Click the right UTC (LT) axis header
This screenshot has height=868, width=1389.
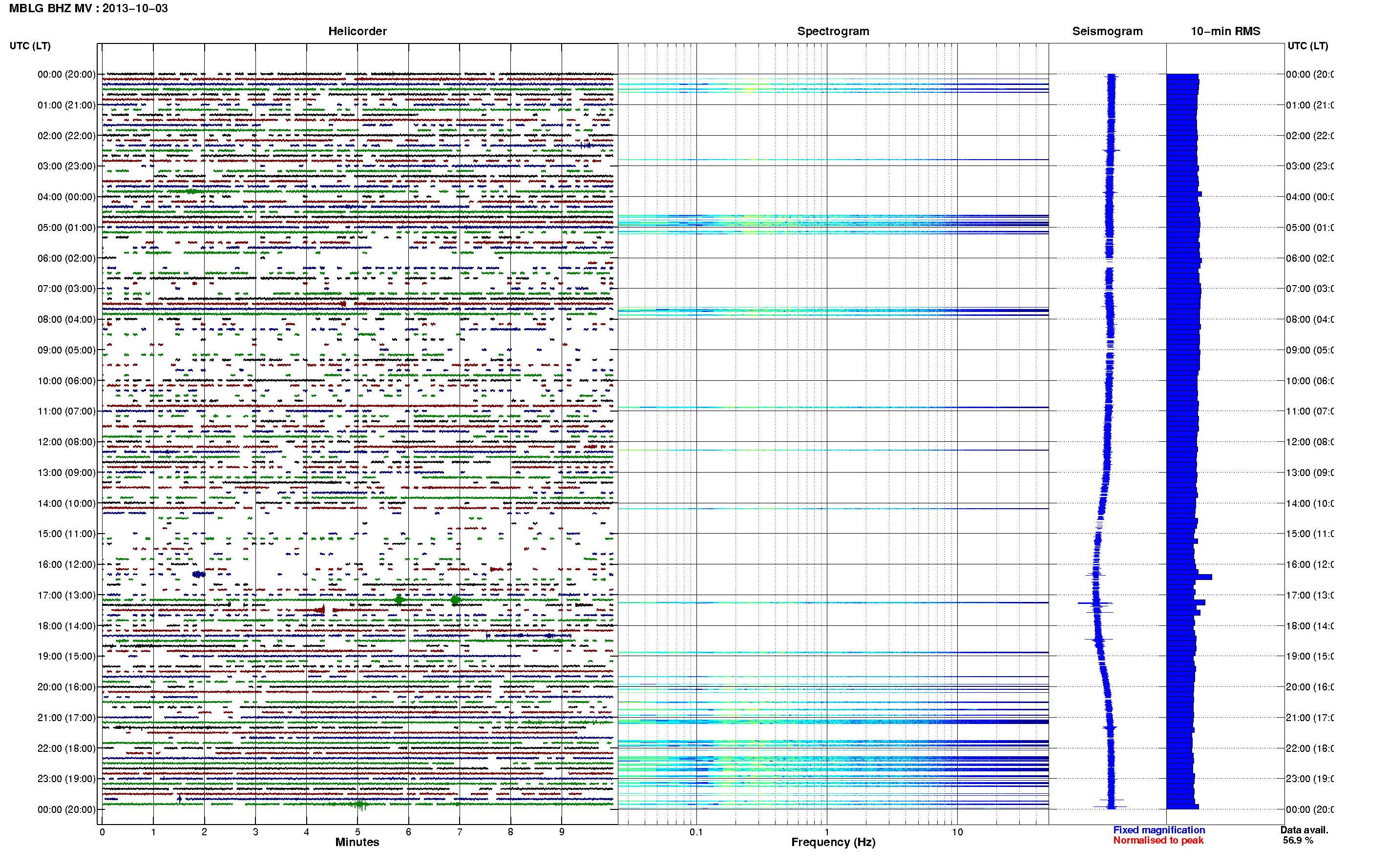(1307, 46)
